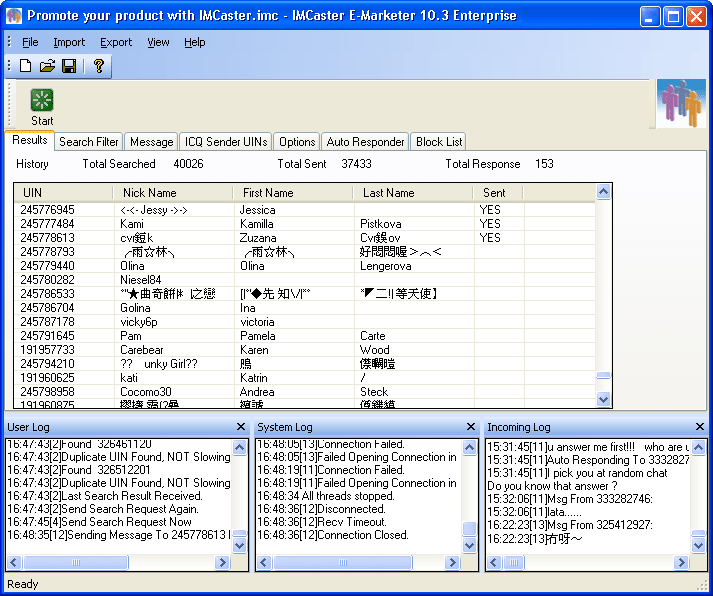
Task: Switch to the Options tab
Action: (297, 142)
